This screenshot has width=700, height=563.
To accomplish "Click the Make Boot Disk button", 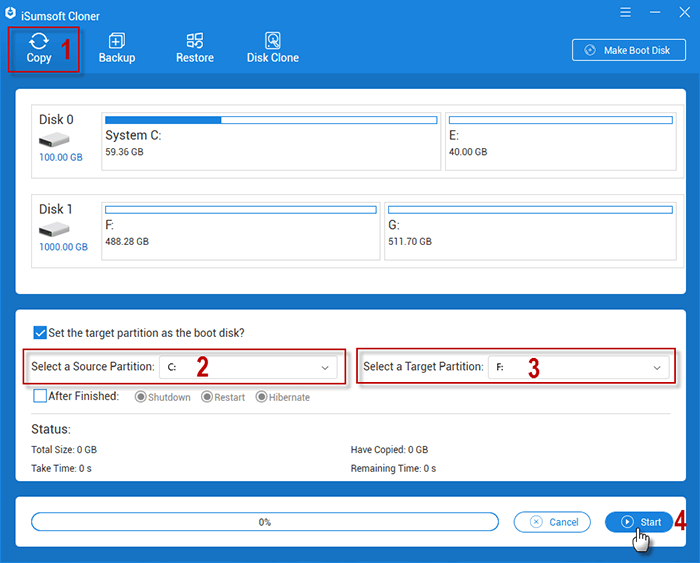I will click(628, 50).
